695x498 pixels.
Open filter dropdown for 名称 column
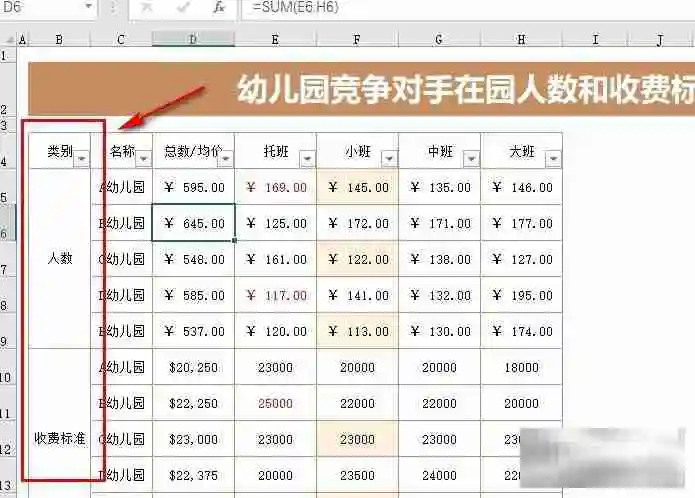[144, 159]
